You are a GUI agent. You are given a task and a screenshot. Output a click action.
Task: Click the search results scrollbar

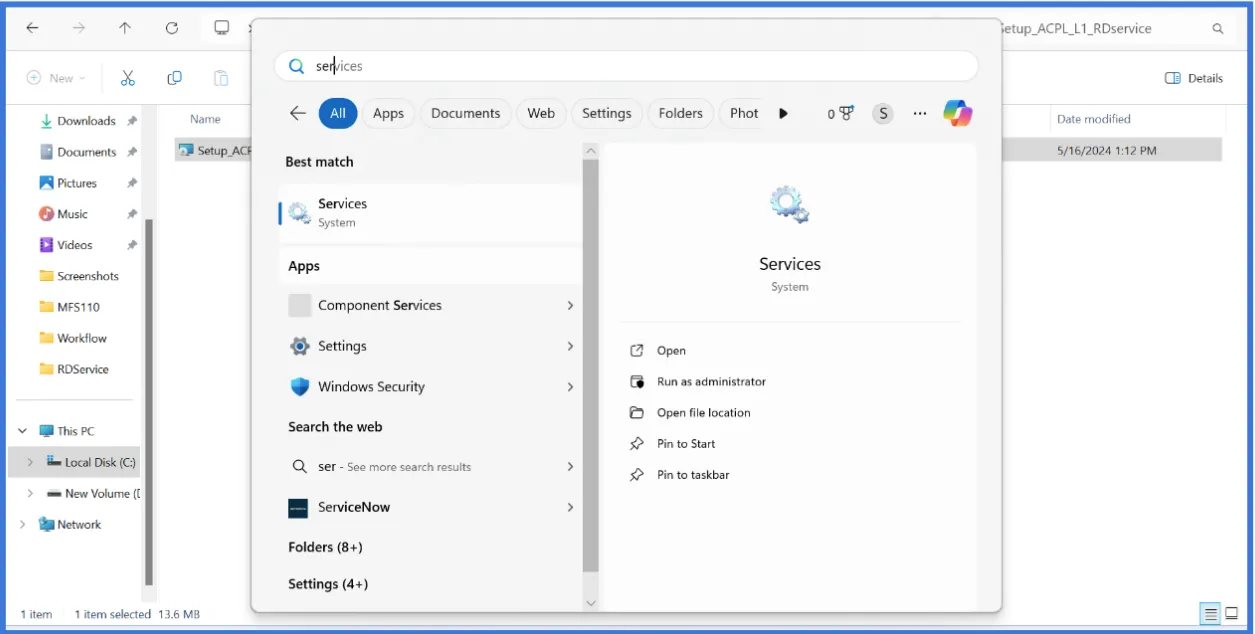[590, 365]
